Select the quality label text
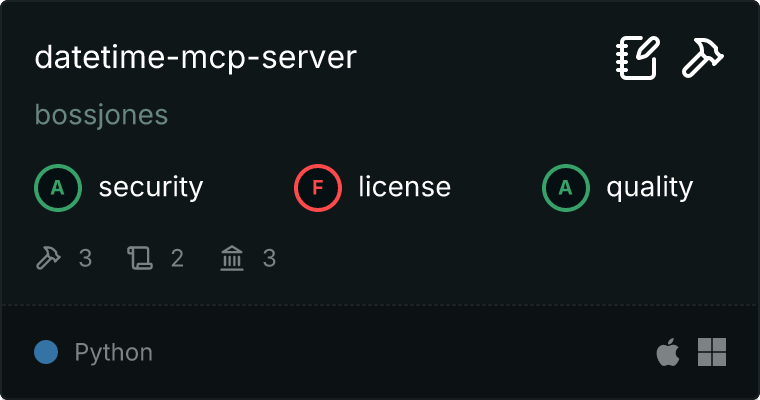The width and height of the screenshot is (760, 400). pos(649,187)
